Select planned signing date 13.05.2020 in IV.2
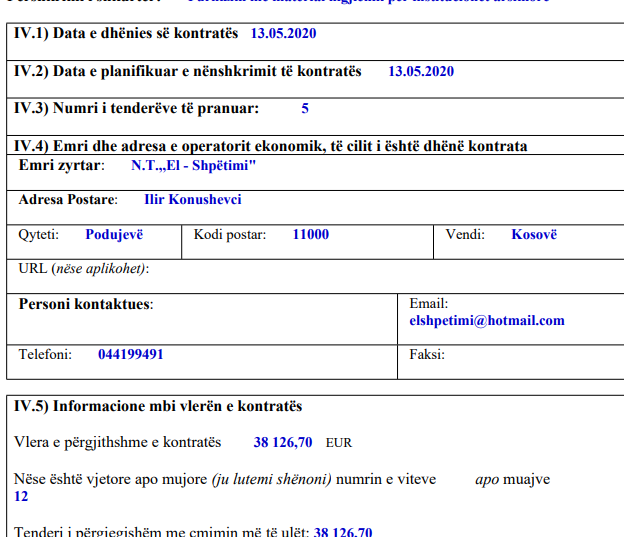Screen dimensions: 624x537 click(421, 71)
